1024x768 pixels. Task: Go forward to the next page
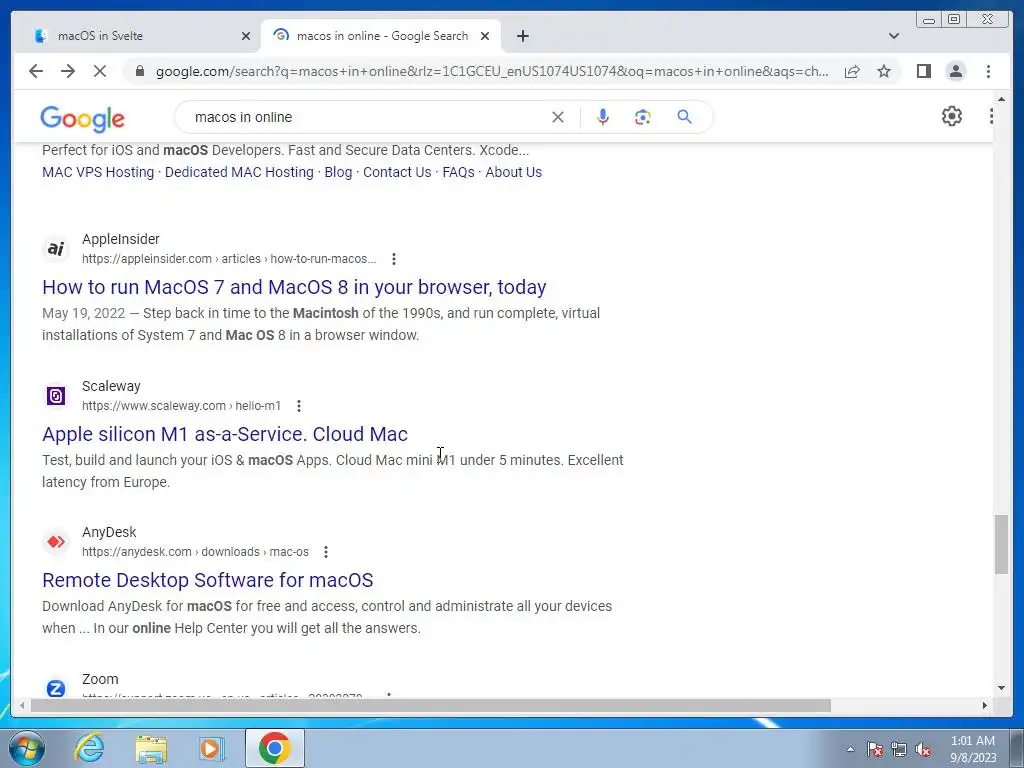pos(68,71)
